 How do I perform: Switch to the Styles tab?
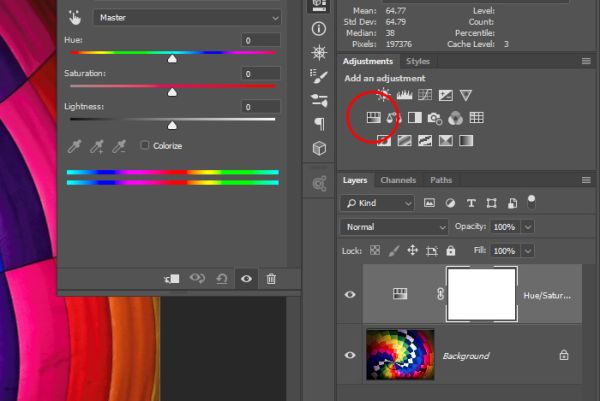[418, 61]
